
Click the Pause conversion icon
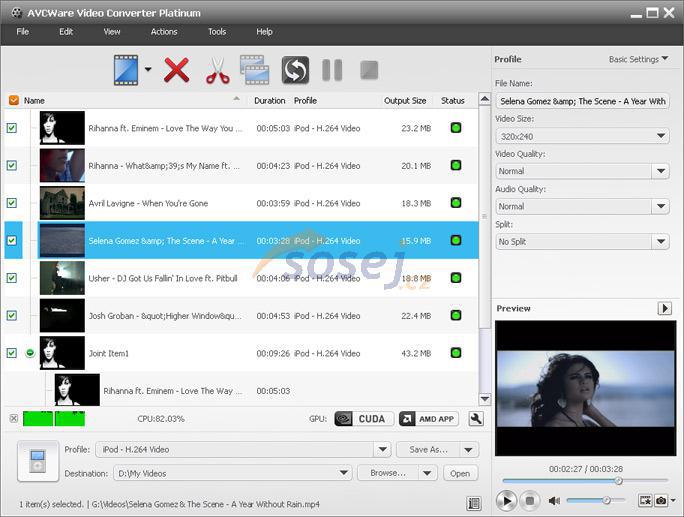point(332,70)
